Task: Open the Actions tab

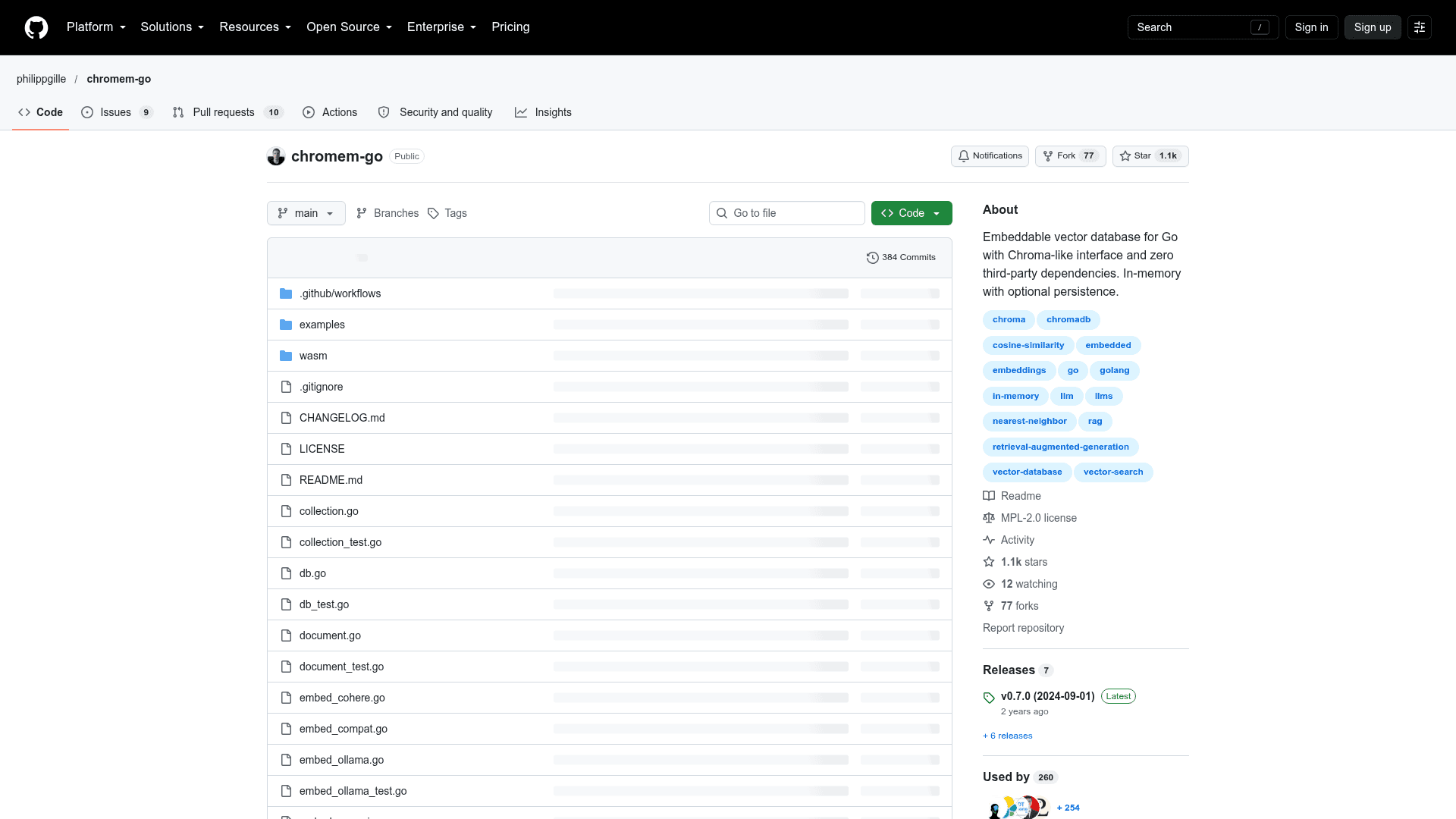Action: click(330, 112)
